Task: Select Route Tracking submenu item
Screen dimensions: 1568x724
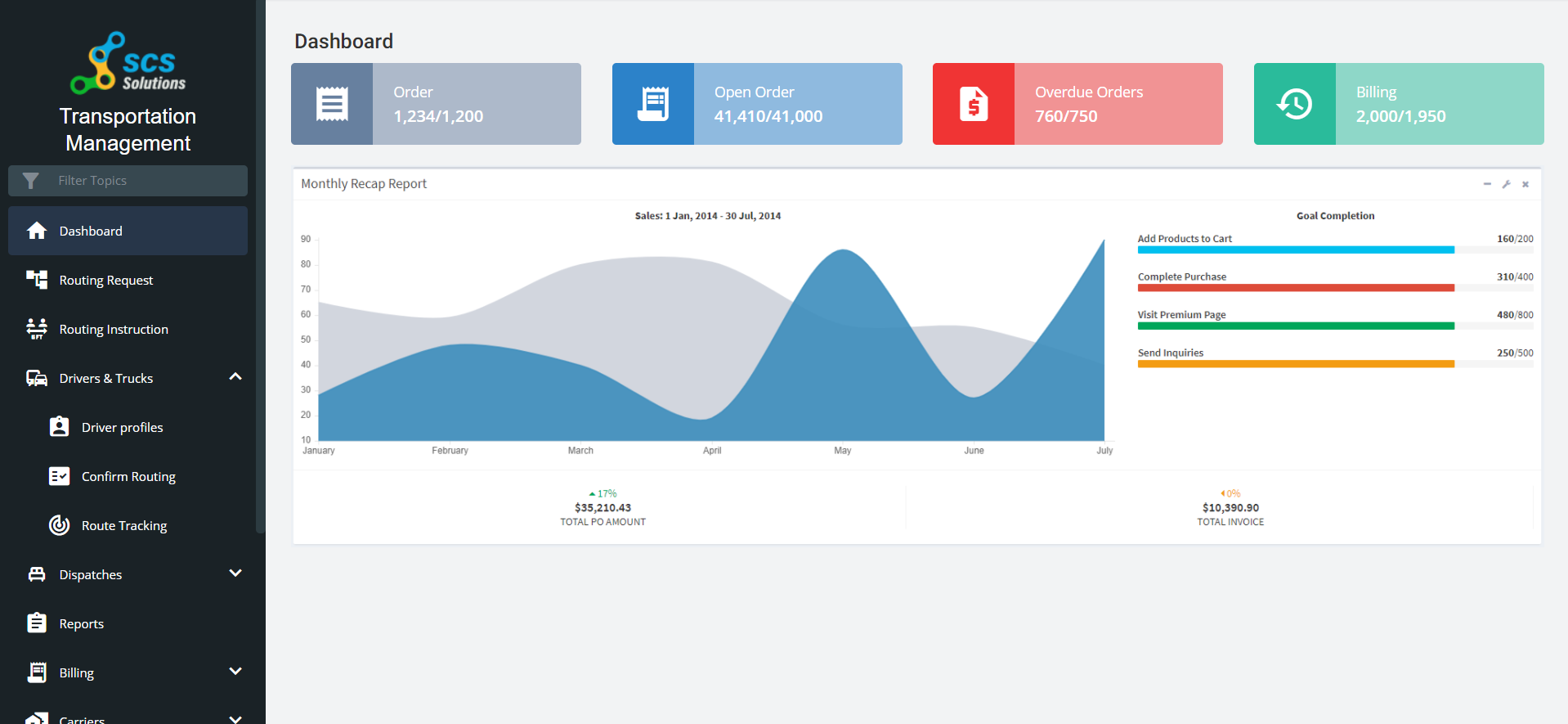Action: point(128,525)
